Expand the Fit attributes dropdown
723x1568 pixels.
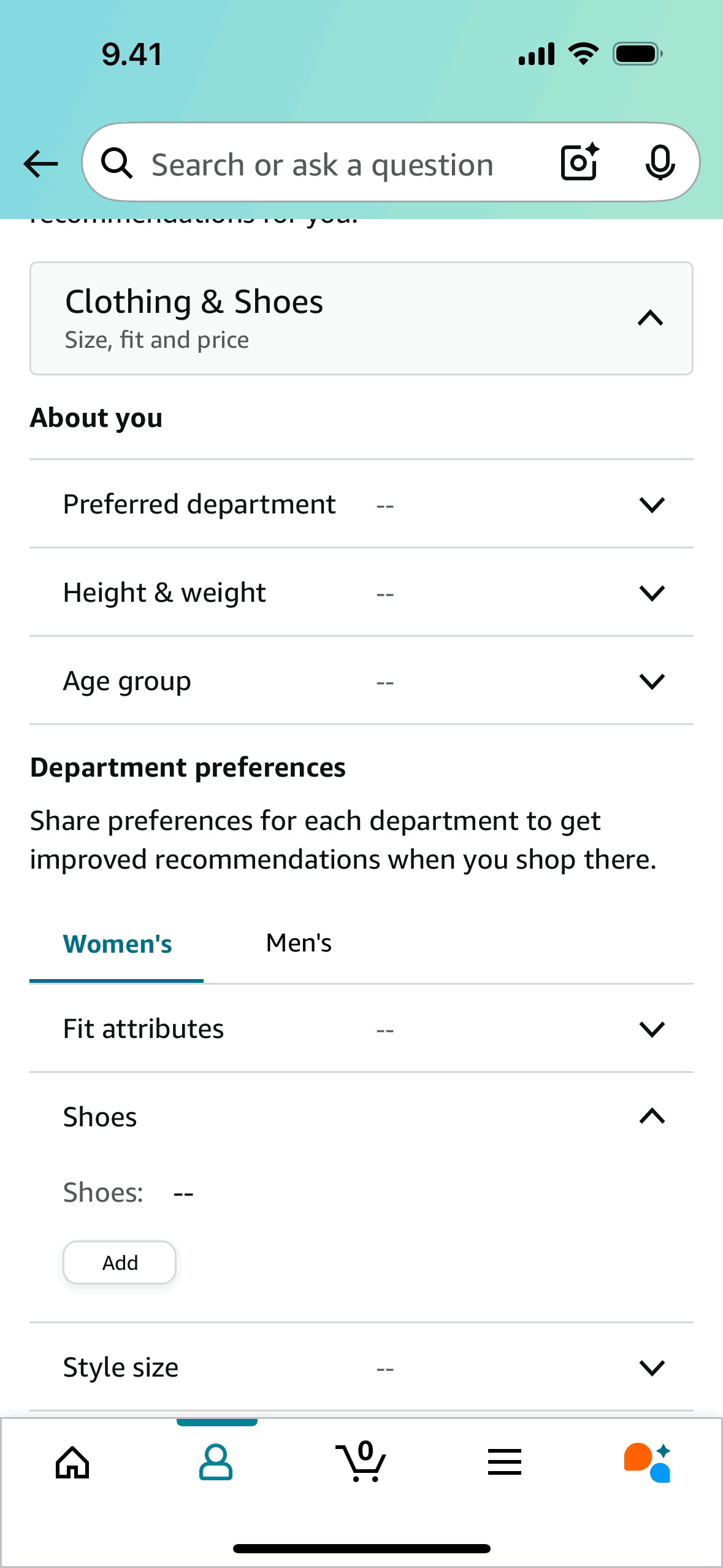(x=651, y=1029)
